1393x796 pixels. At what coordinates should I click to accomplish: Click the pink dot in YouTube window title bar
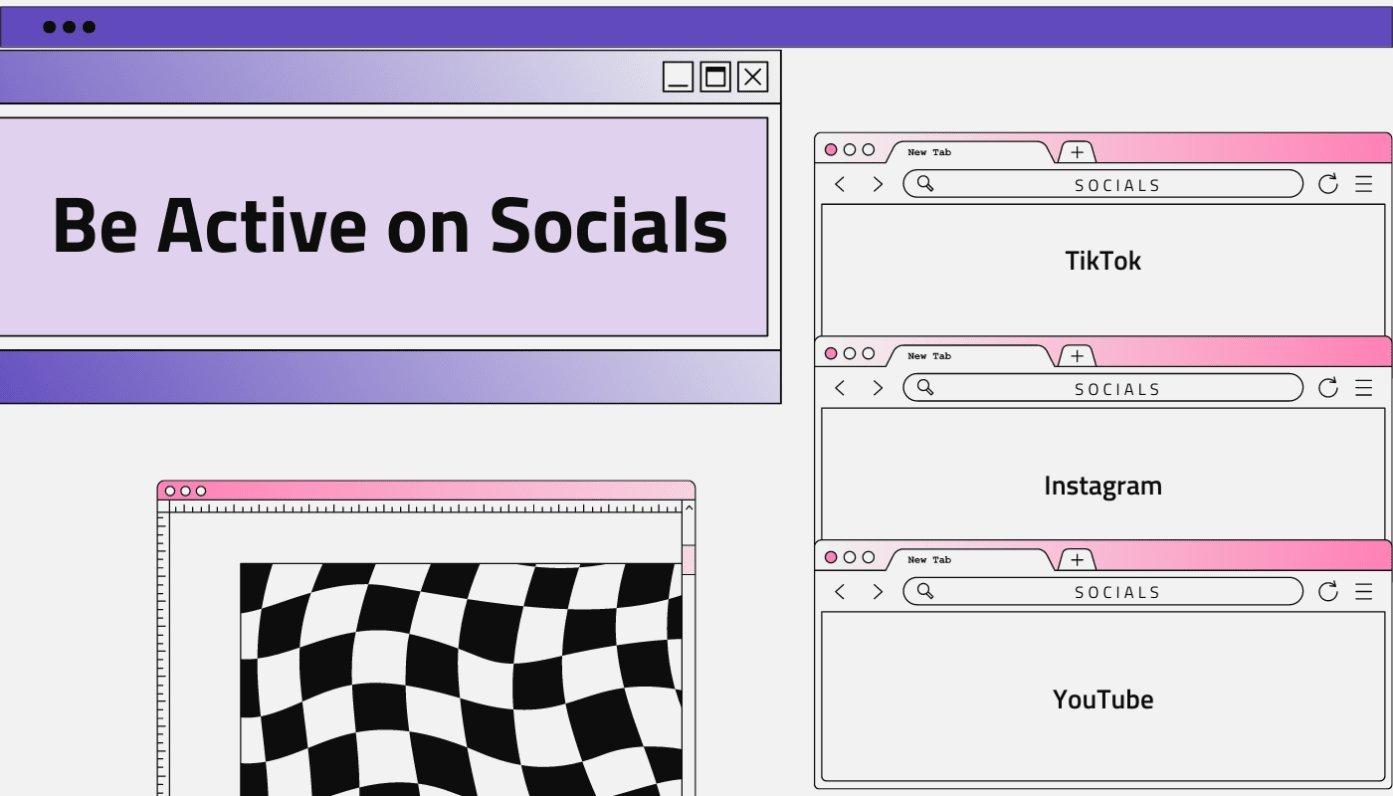[831, 557]
